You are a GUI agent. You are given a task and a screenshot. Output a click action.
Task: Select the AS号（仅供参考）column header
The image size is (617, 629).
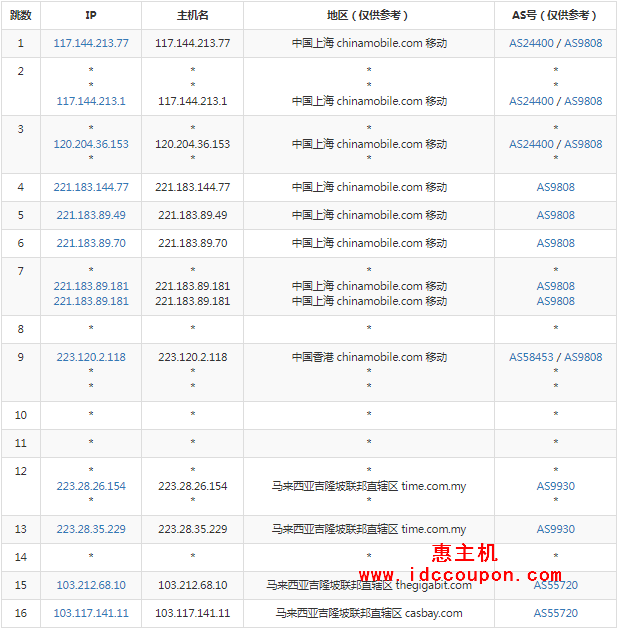pos(556,15)
